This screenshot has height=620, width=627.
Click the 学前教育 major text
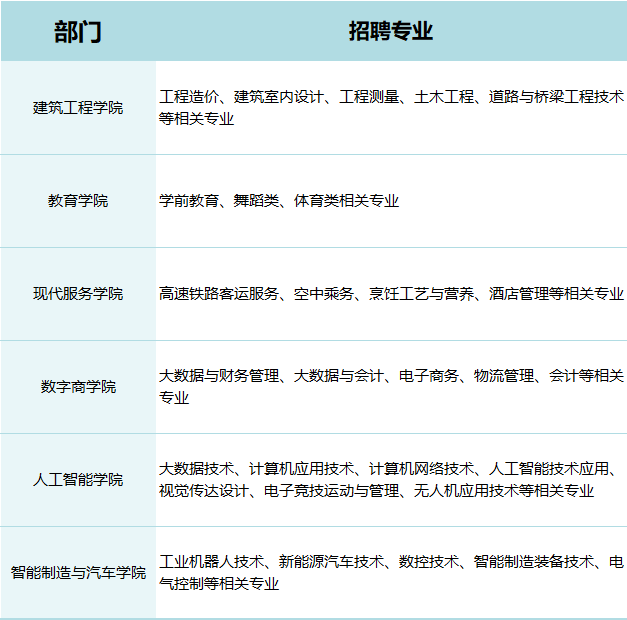(x=189, y=201)
